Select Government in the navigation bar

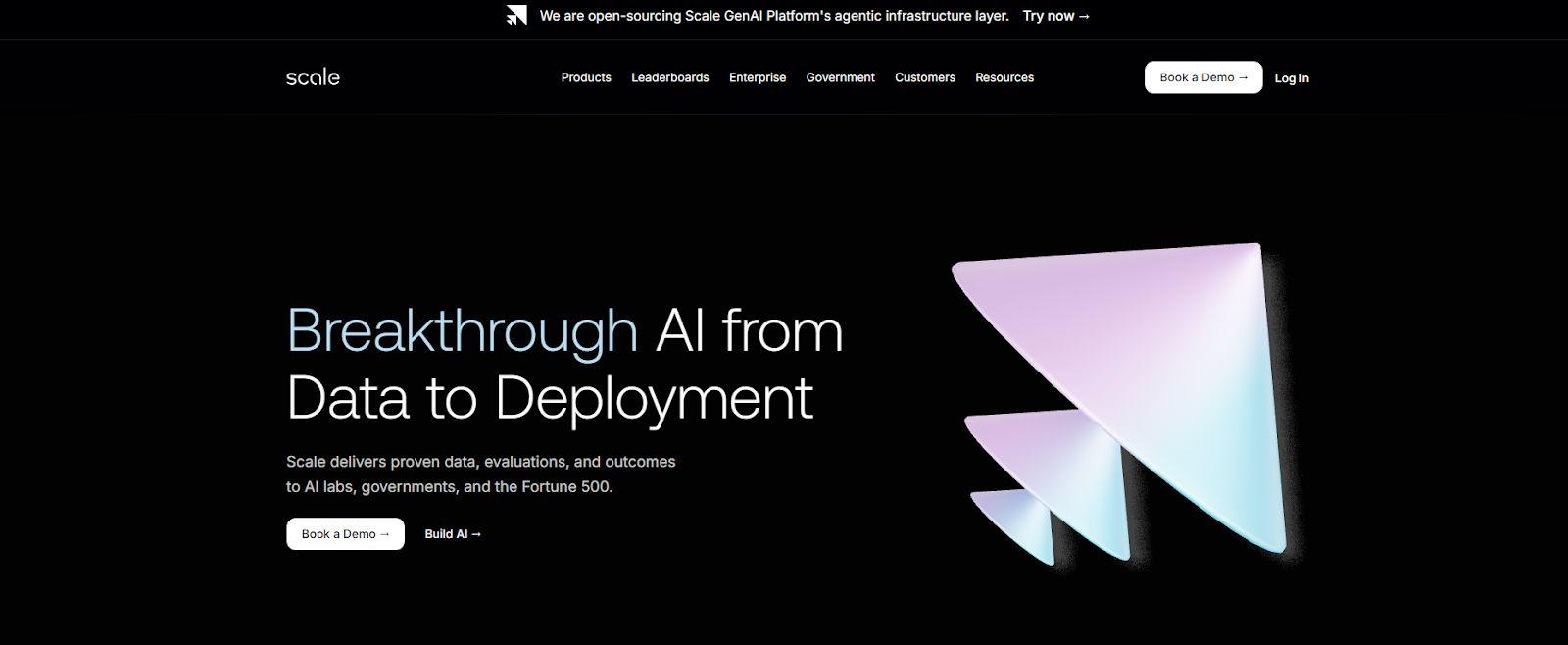coord(840,77)
